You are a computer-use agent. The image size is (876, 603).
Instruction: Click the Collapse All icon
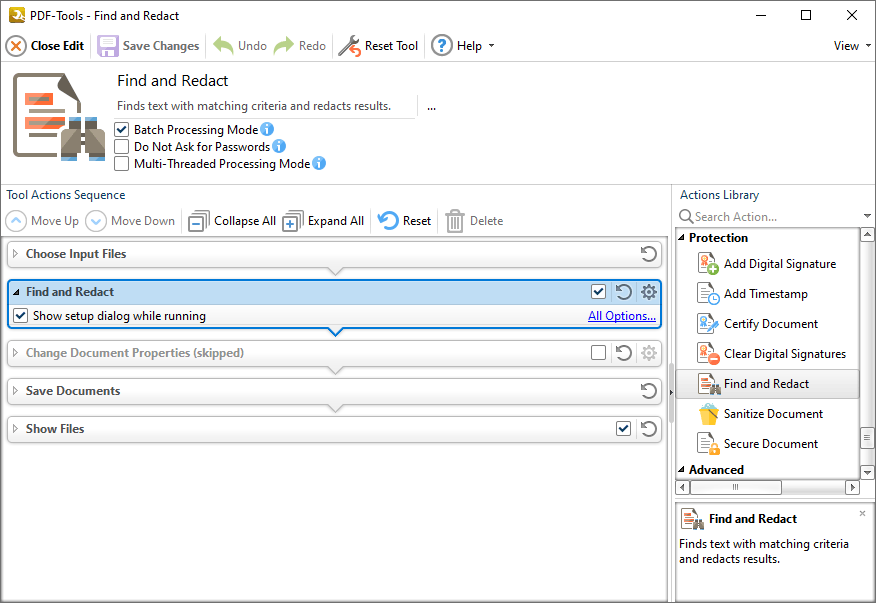click(199, 221)
